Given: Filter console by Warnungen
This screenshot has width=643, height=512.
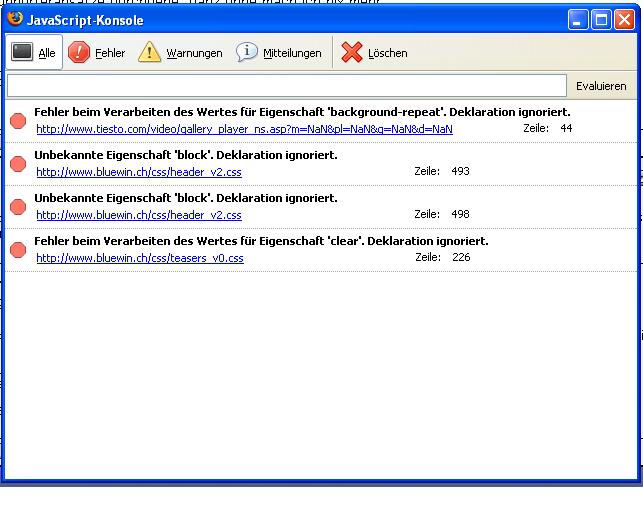Looking at the screenshot, I should tap(194, 54).
